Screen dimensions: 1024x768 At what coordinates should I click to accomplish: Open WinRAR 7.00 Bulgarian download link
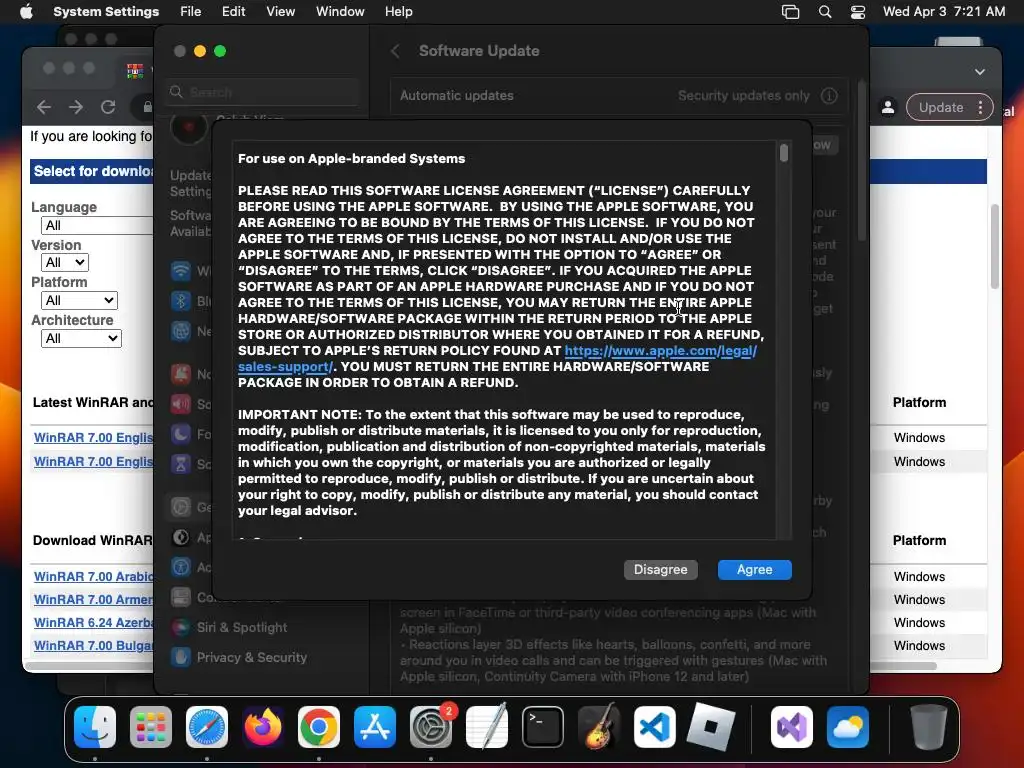tap(93, 645)
